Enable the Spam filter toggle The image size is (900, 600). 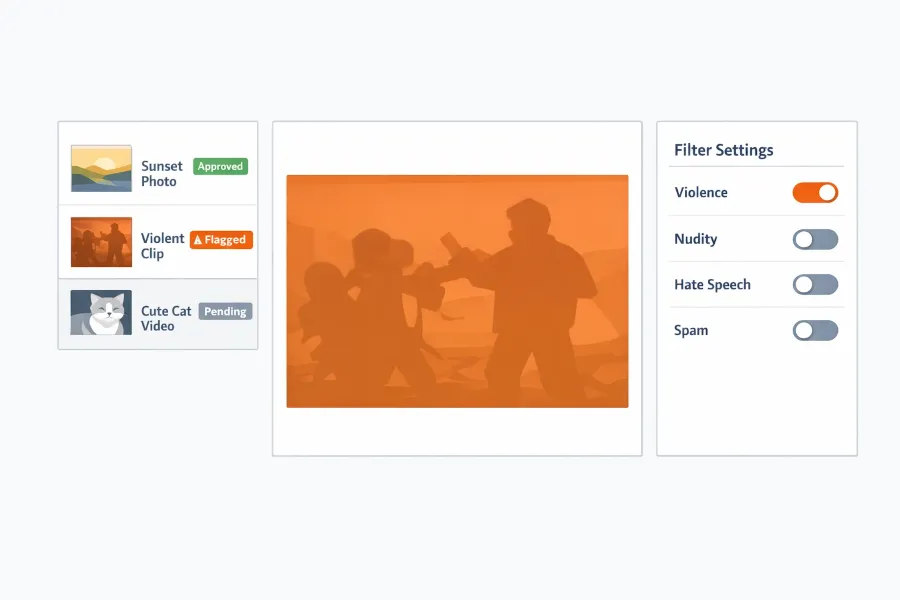tap(814, 330)
